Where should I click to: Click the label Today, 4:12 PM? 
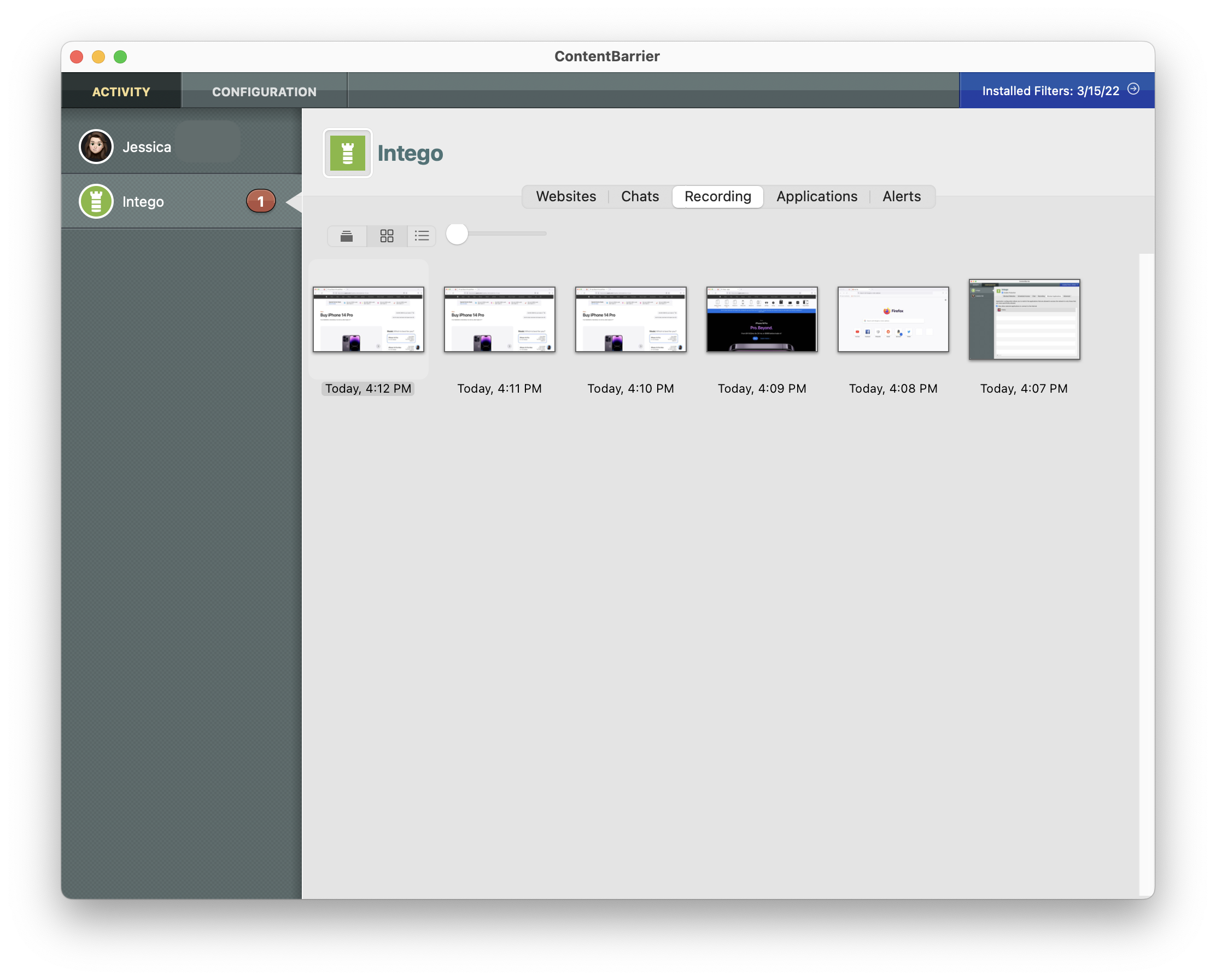368,389
